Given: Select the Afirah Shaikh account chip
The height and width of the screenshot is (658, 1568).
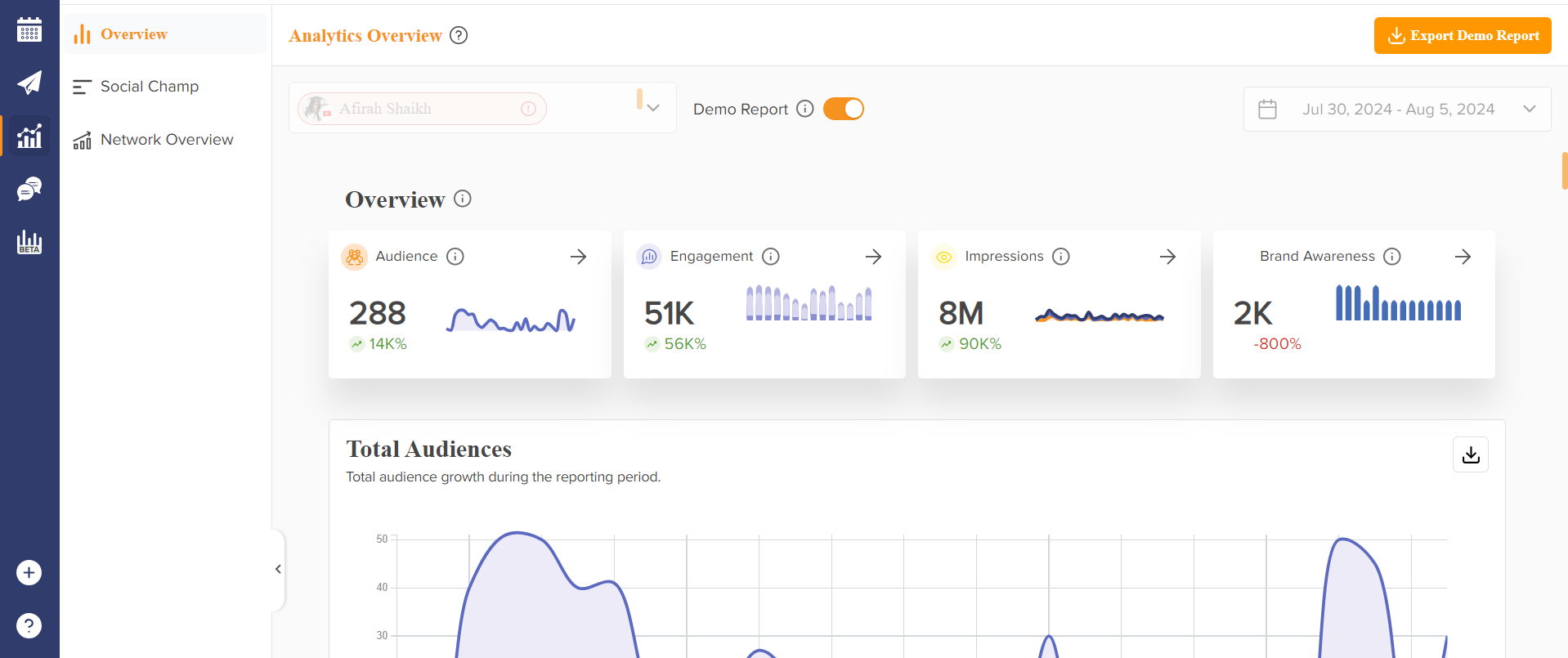Looking at the screenshot, I should click(x=422, y=109).
